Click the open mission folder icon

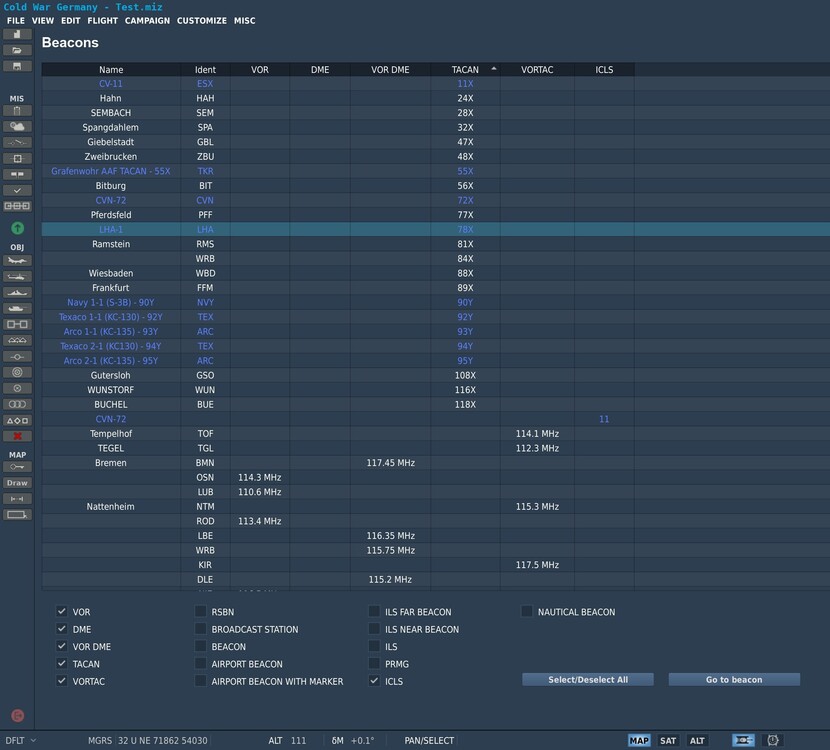pos(17,50)
